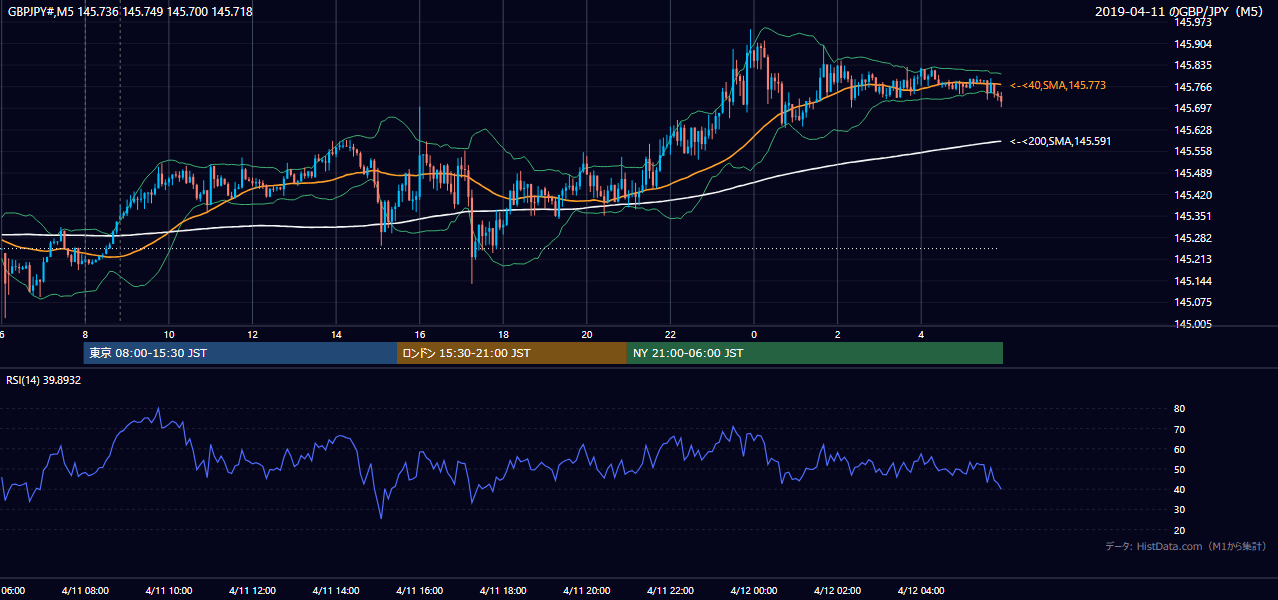Viewport: 1278px width, 600px height.
Task: Click RSI scale value 30
Action: click(1179, 510)
